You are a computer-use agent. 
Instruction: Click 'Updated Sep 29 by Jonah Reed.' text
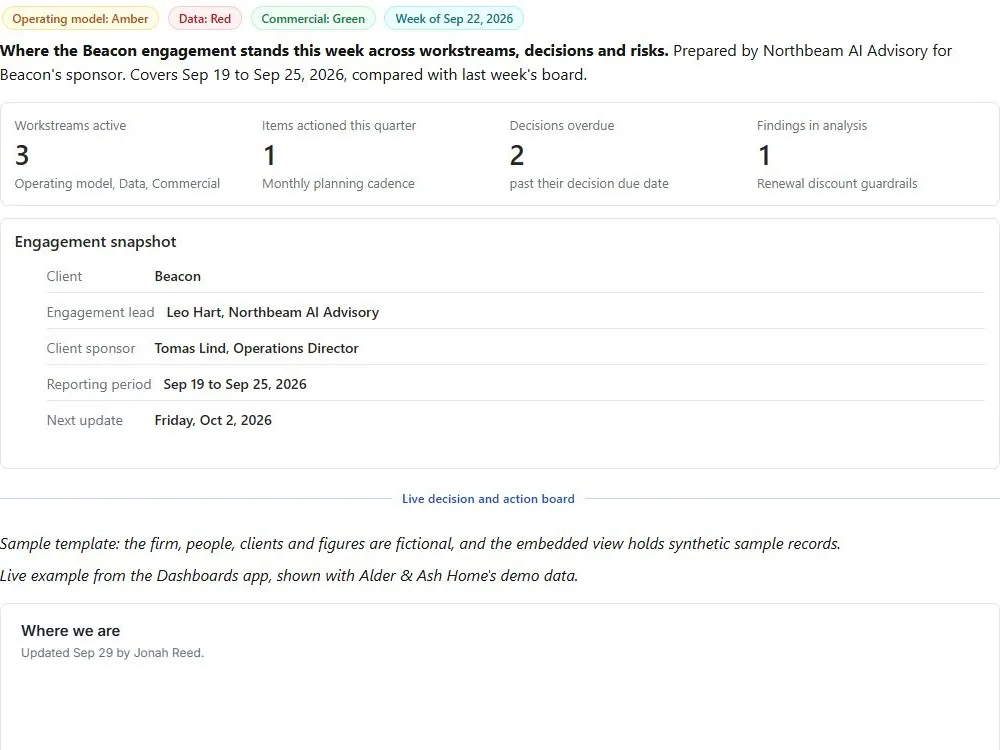click(112, 653)
